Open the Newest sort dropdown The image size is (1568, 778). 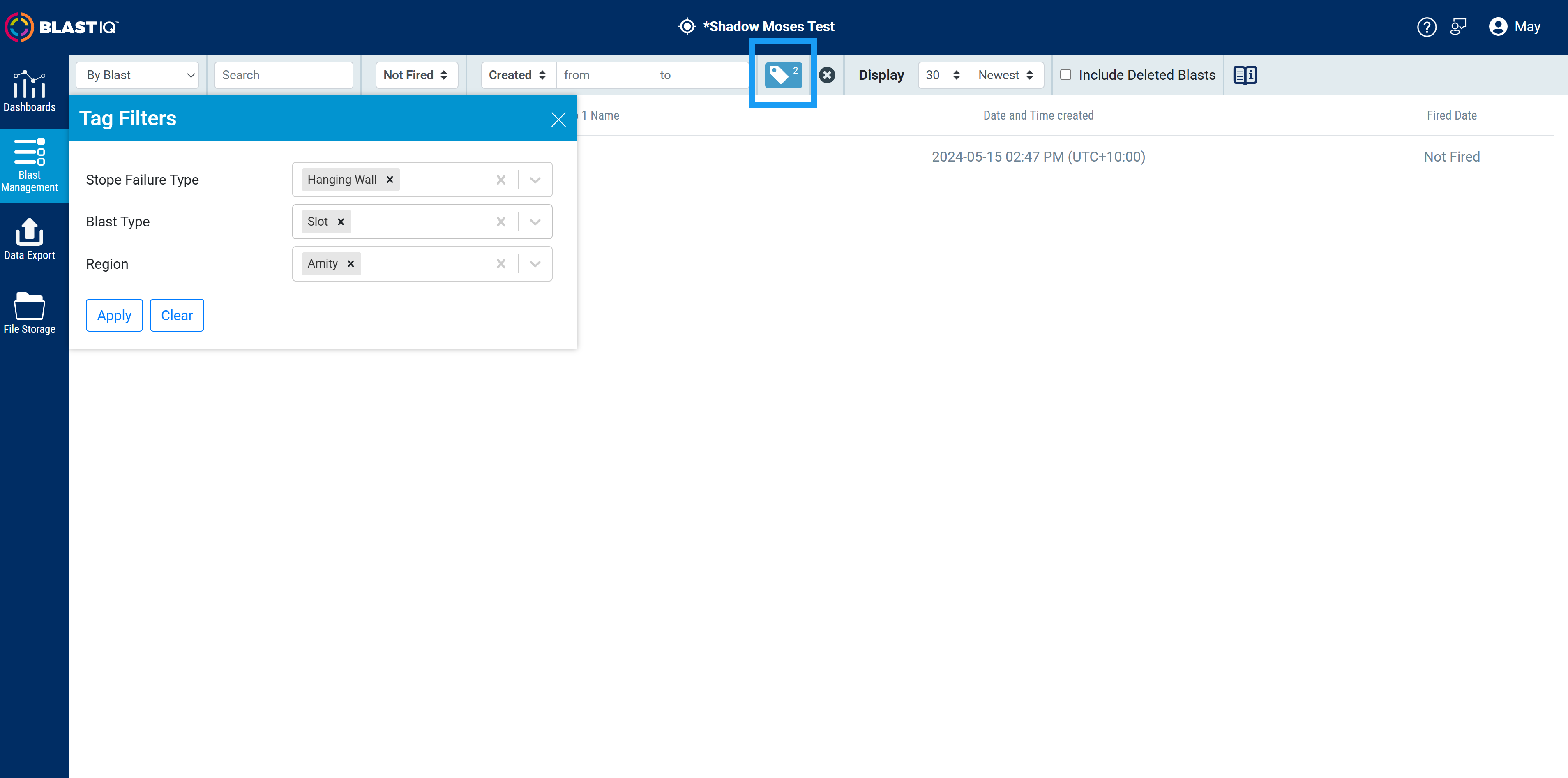point(1007,75)
